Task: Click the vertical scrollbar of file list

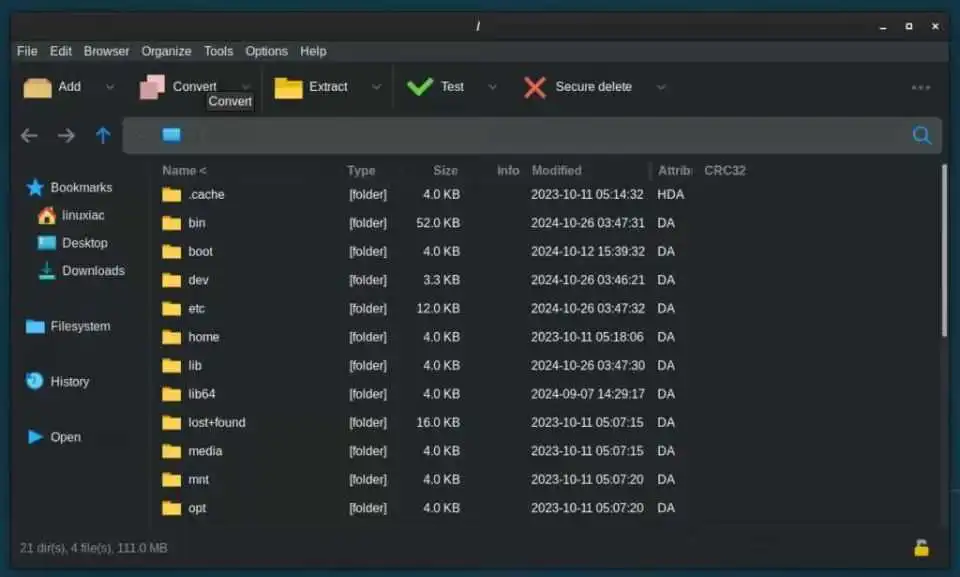Action: point(944,250)
